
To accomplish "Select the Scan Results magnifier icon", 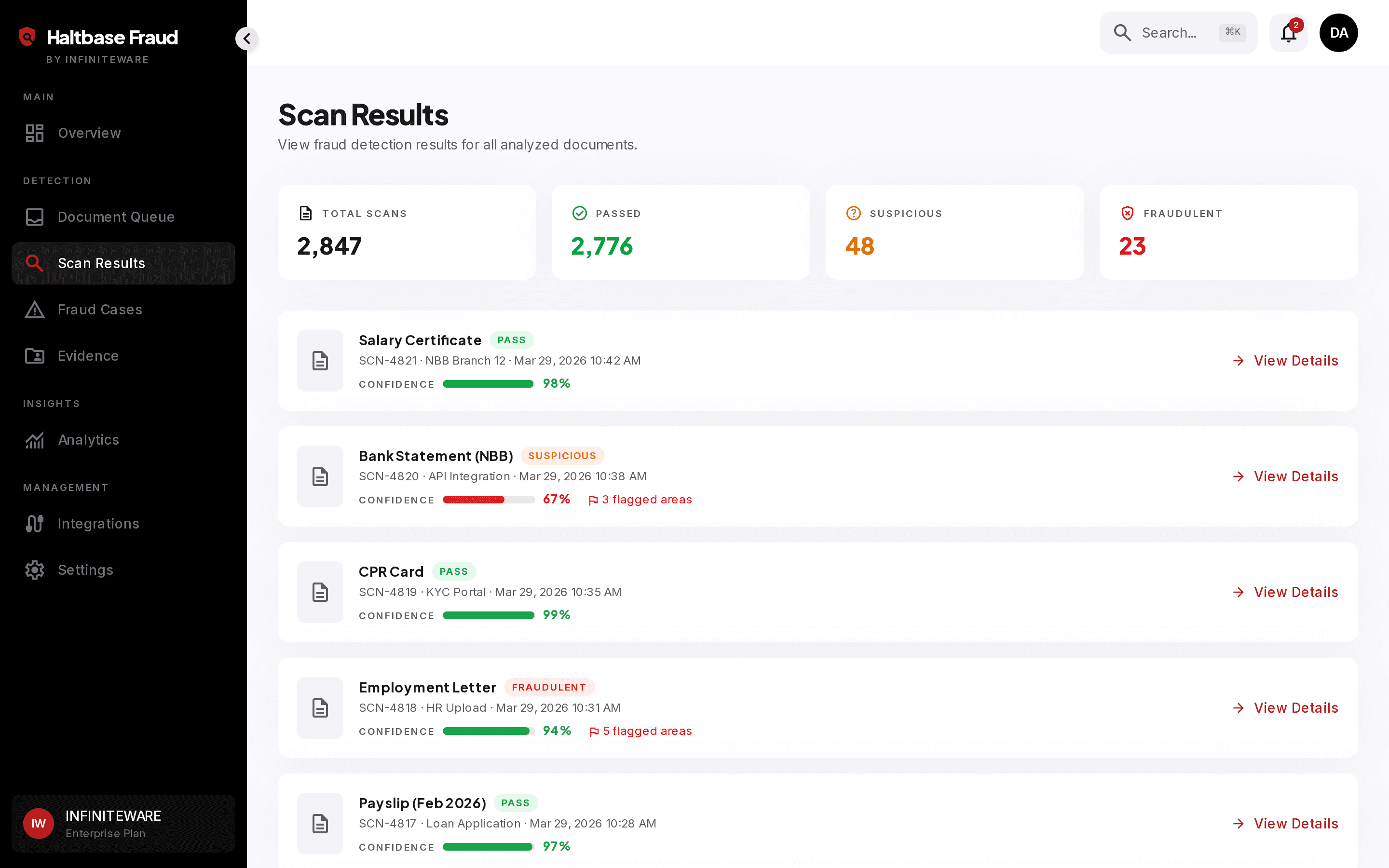I will pos(34,263).
